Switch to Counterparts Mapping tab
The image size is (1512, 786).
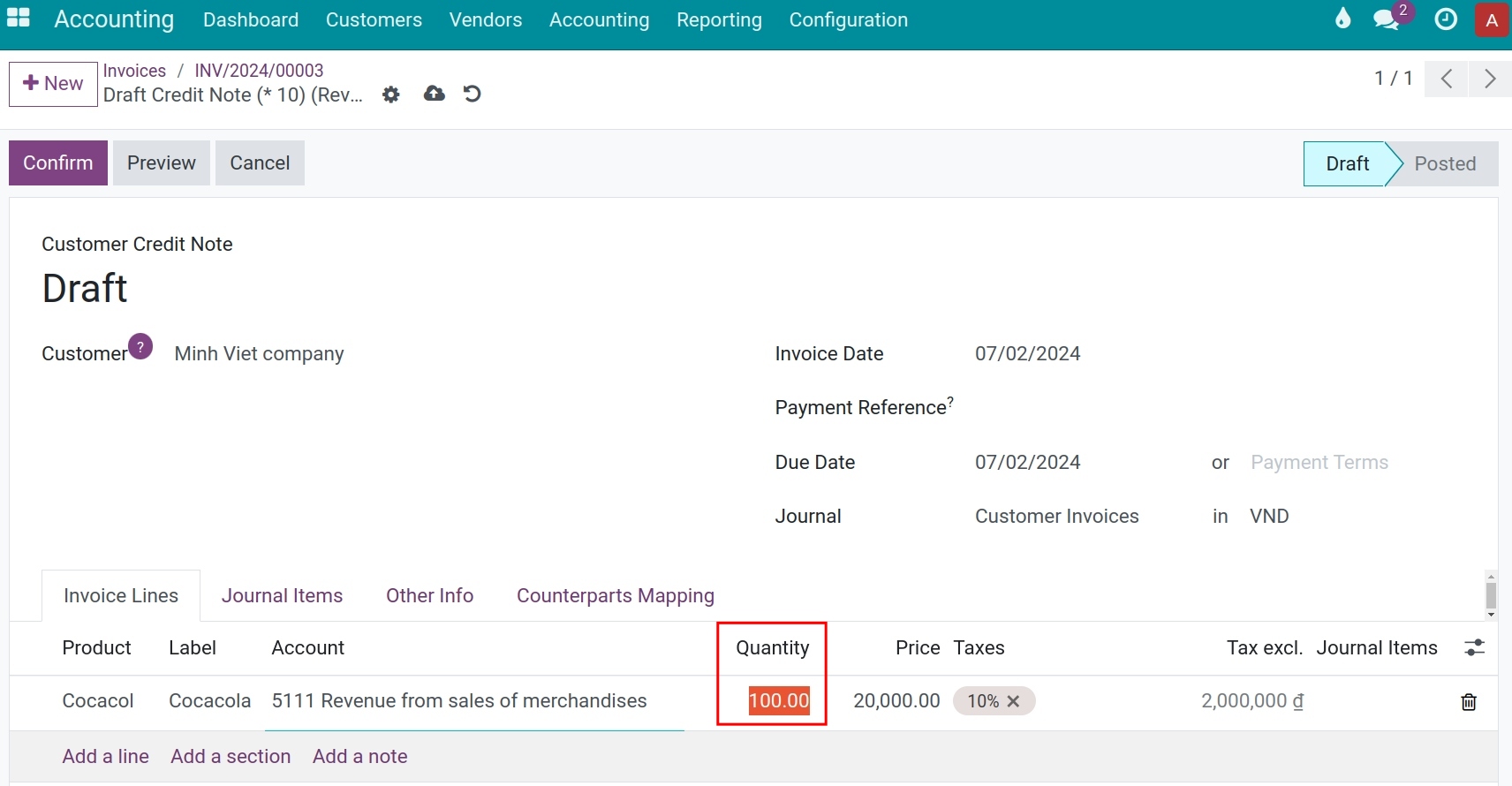point(616,596)
